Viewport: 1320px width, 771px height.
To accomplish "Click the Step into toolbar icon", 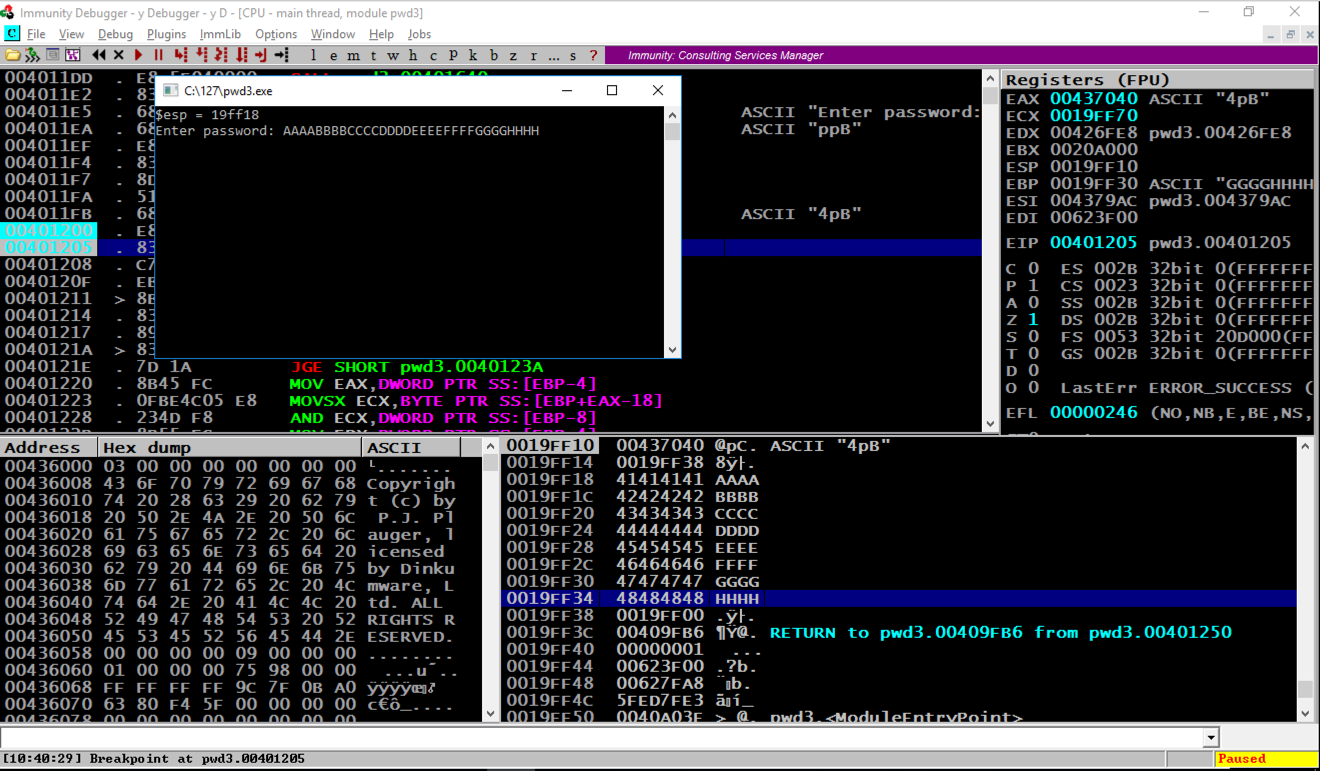I will pyautogui.click(x=181, y=55).
